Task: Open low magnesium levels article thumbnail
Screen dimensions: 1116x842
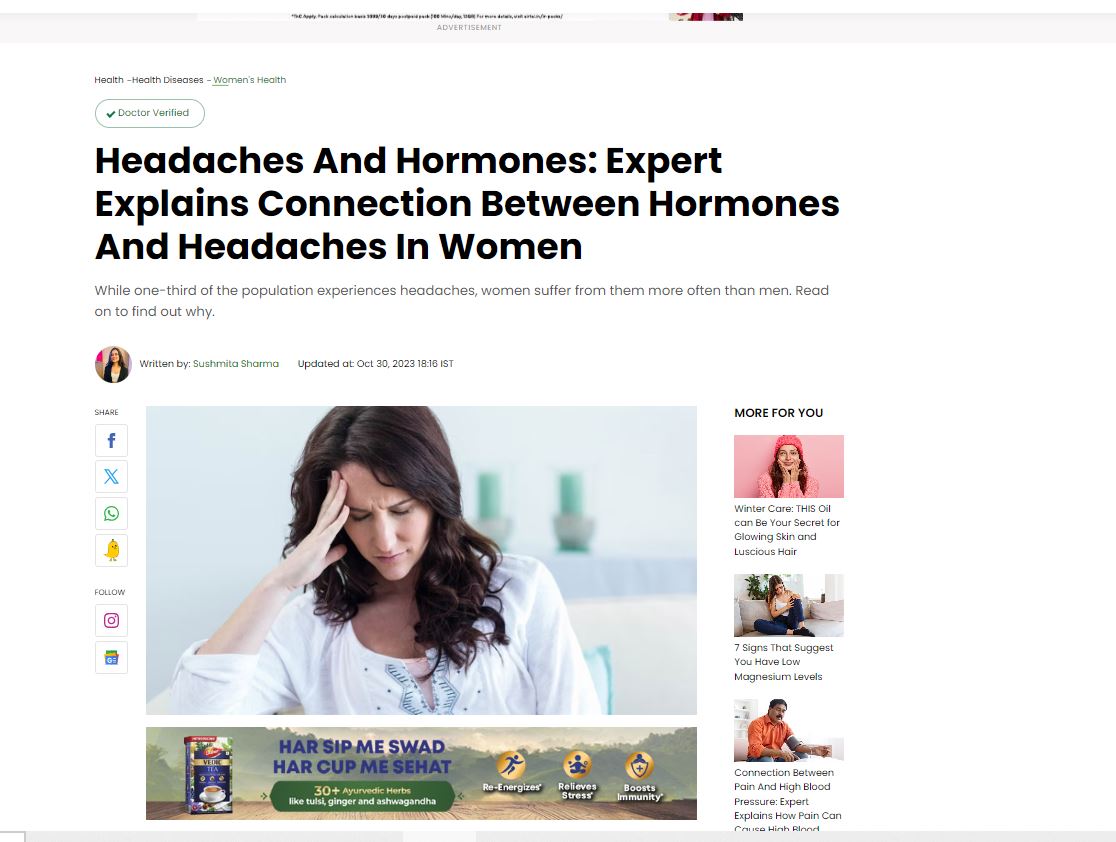Action: click(x=789, y=605)
